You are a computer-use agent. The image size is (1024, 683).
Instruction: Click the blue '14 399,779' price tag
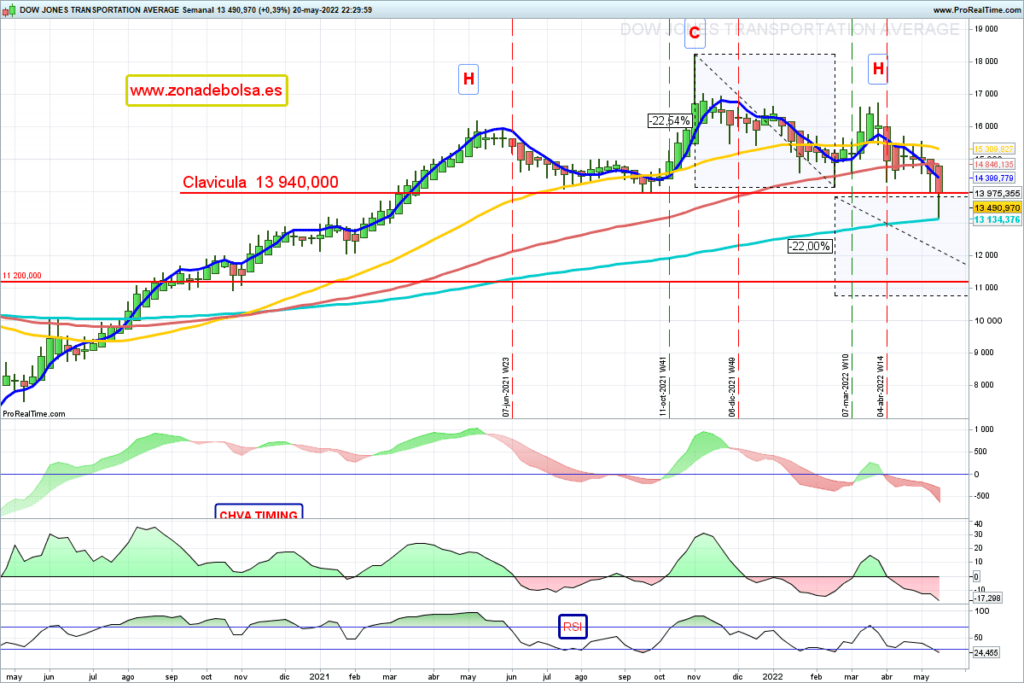pos(994,178)
